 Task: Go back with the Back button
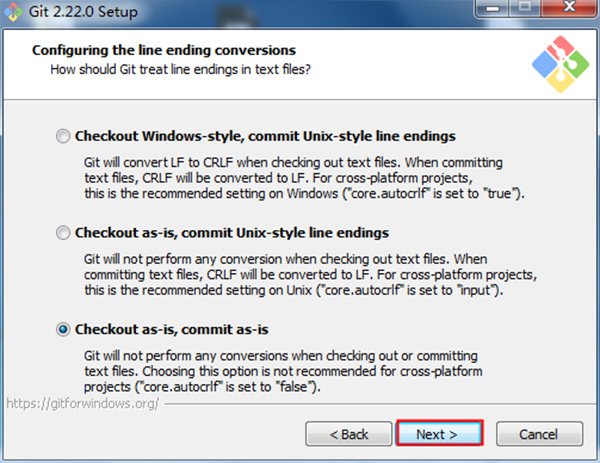349,434
